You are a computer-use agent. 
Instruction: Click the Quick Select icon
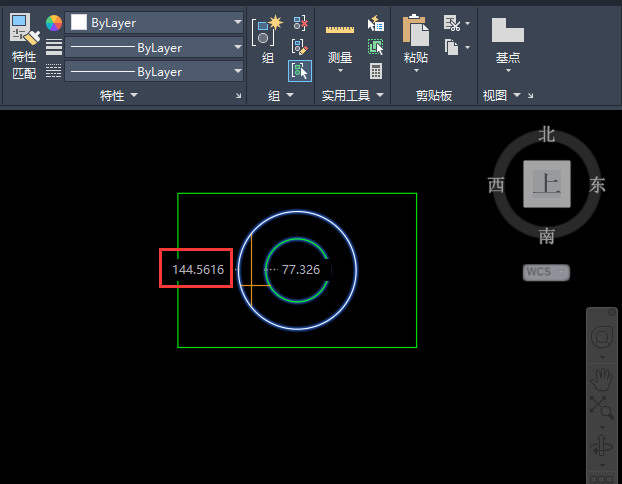(375, 23)
